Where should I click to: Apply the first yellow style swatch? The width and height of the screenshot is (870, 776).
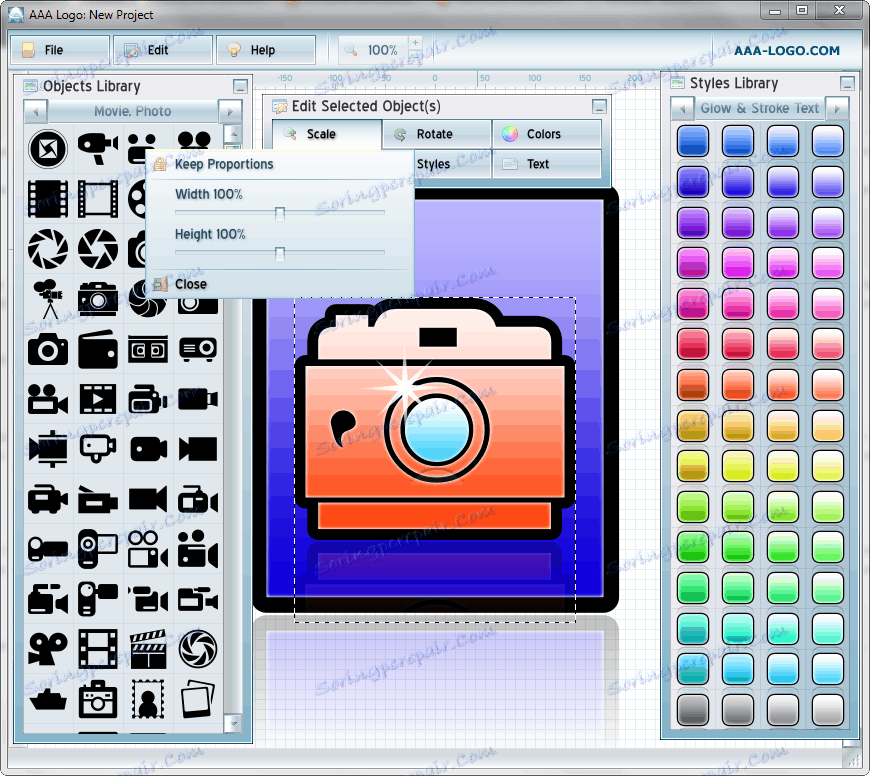click(x=693, y=466)
